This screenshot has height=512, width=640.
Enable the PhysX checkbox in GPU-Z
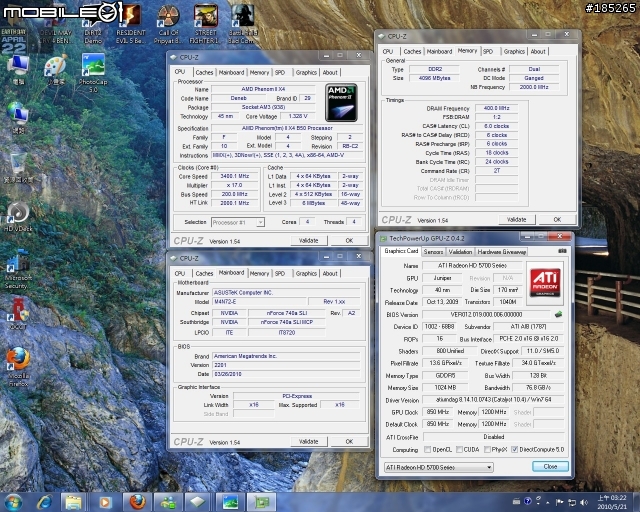coord(487,450)
